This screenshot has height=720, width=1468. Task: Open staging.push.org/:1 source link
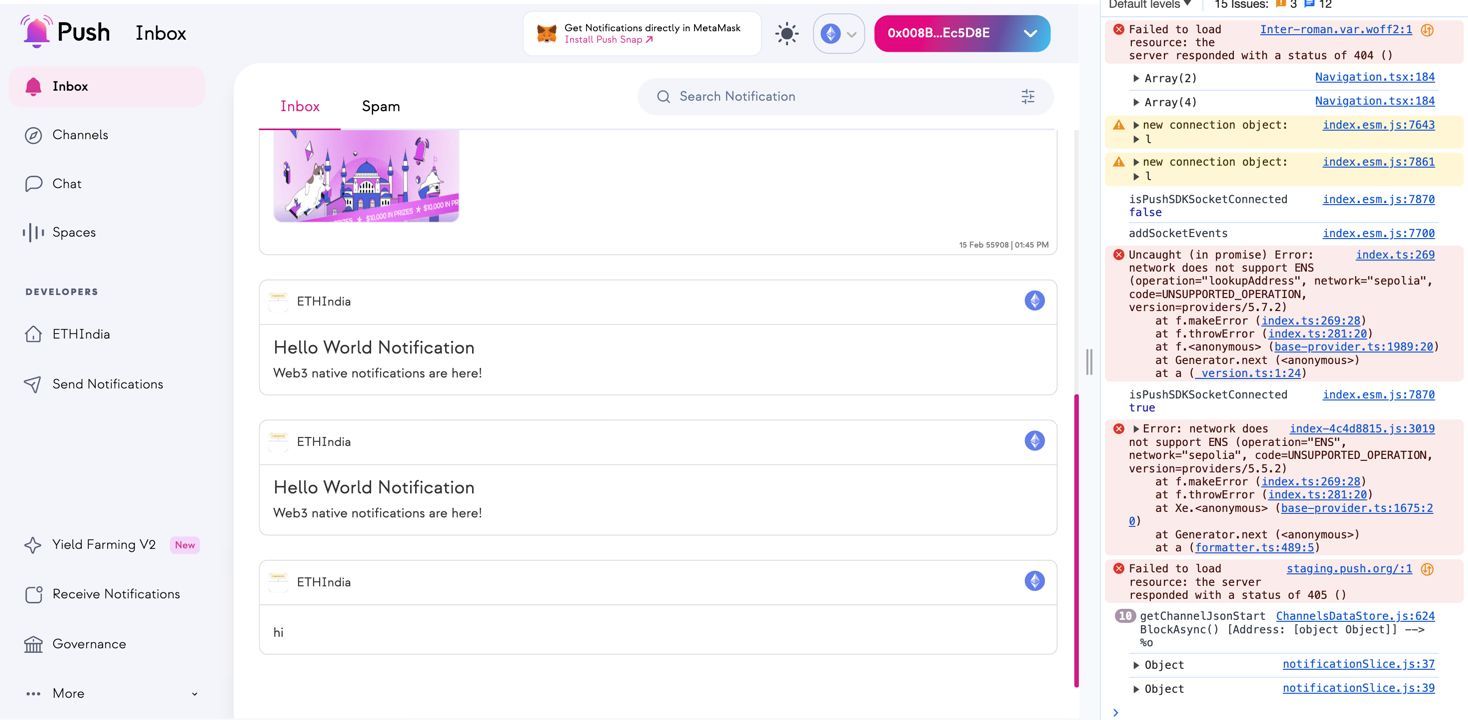1349,569
